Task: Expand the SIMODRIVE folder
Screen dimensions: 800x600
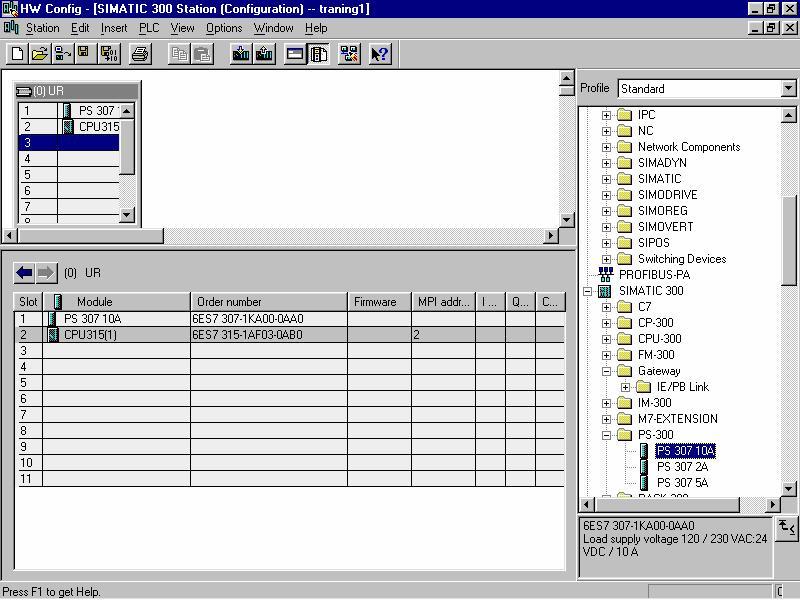Action: pos(606,195)
